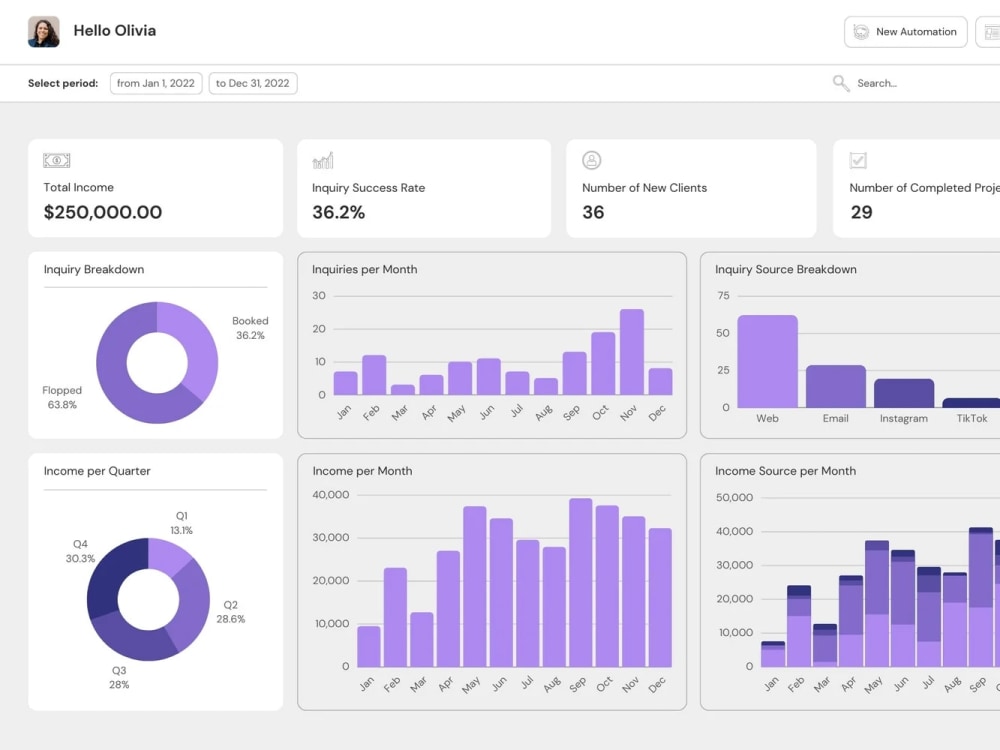Click the Booked 36.2% donut segment
The height and width of the screenshot is (750, 1000).
[x=198, y=348]
